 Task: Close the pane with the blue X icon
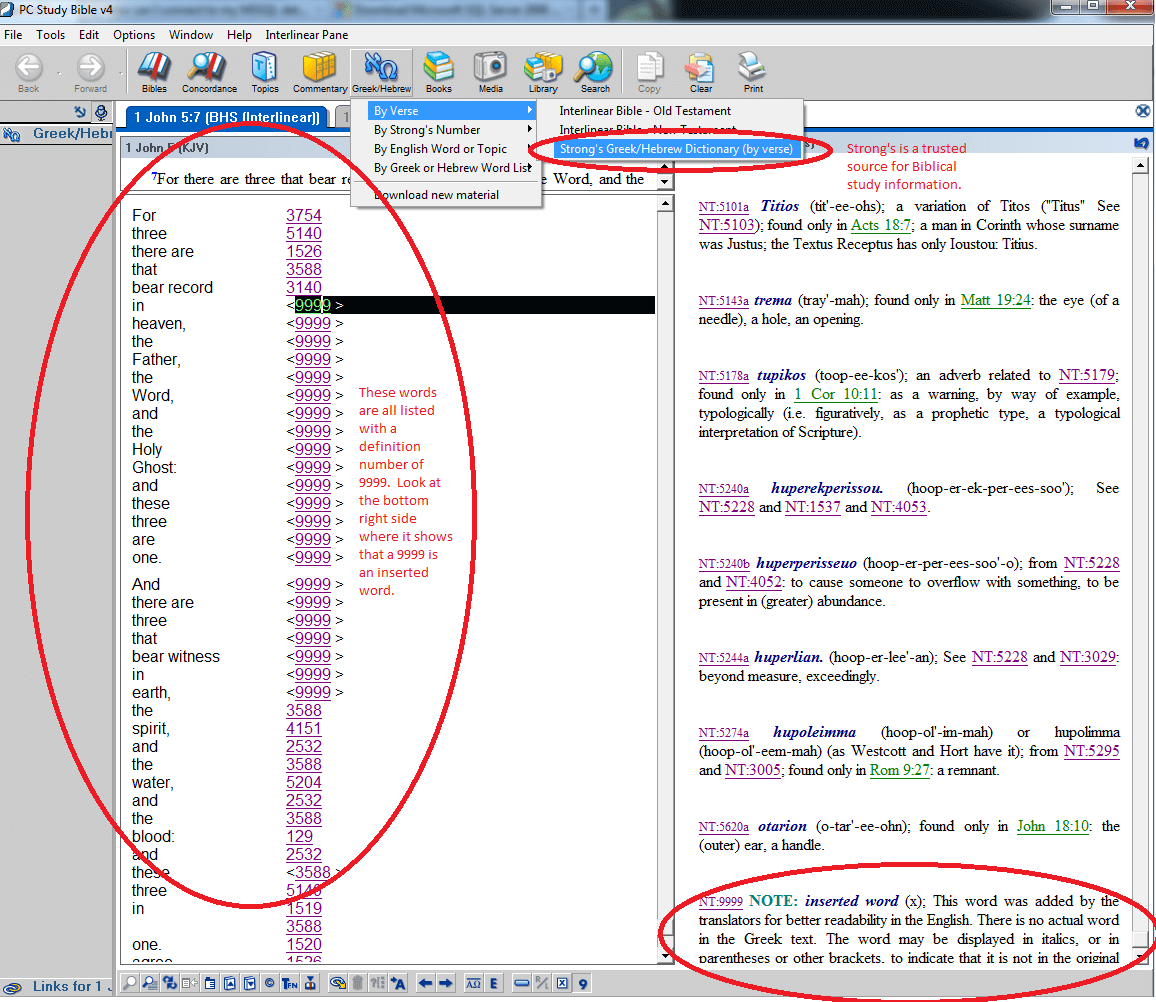1143,111
